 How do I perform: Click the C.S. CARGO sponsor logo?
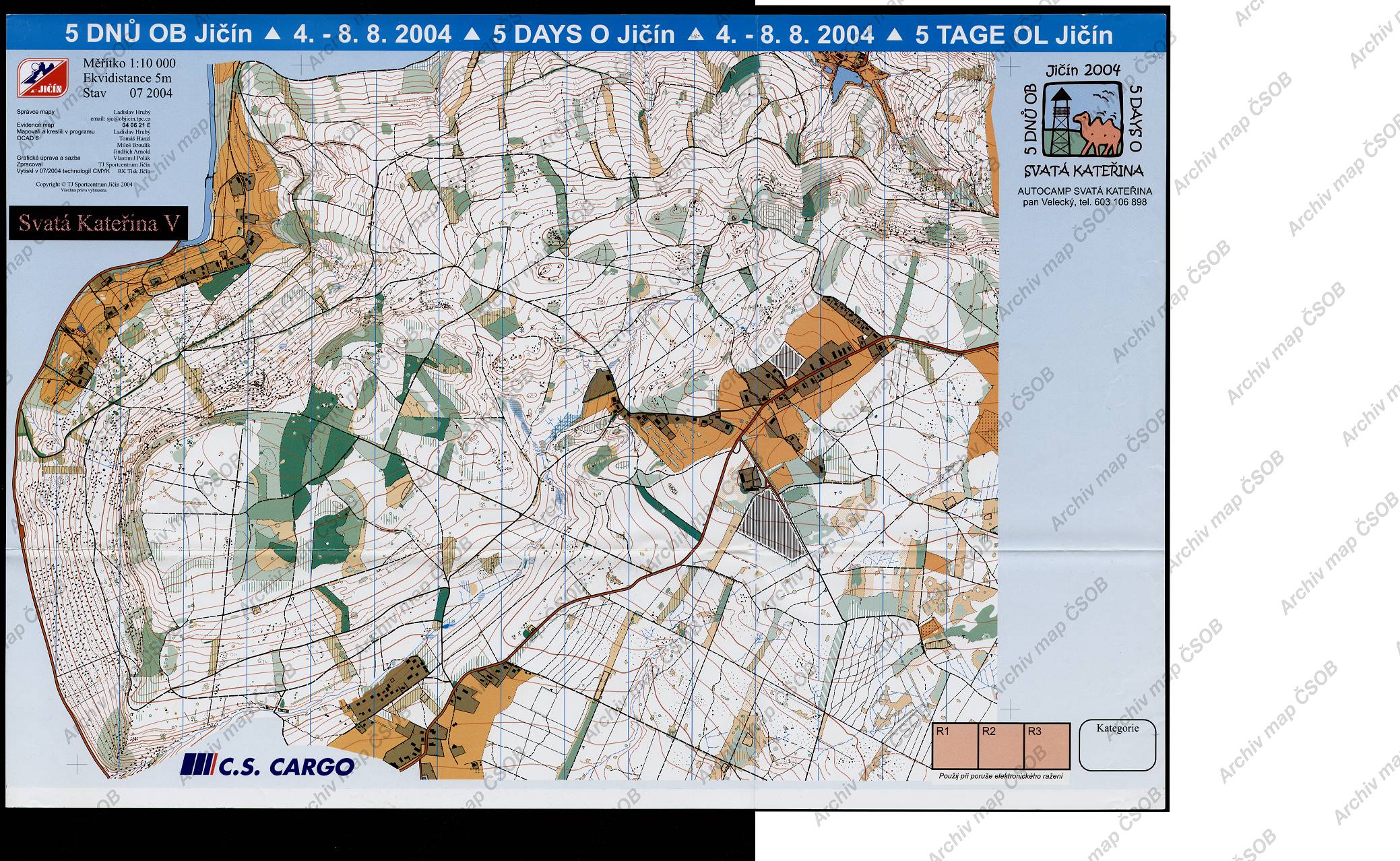coord(267,766)
